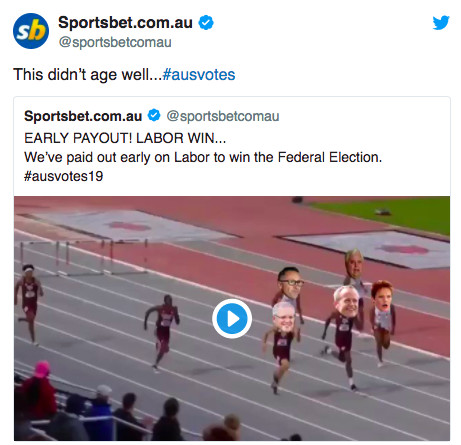Image resolution: width=461 pixels, height=445 pixels.
Task: Click the spectator in the pink beanie
Action: click(x=39, y=390)
